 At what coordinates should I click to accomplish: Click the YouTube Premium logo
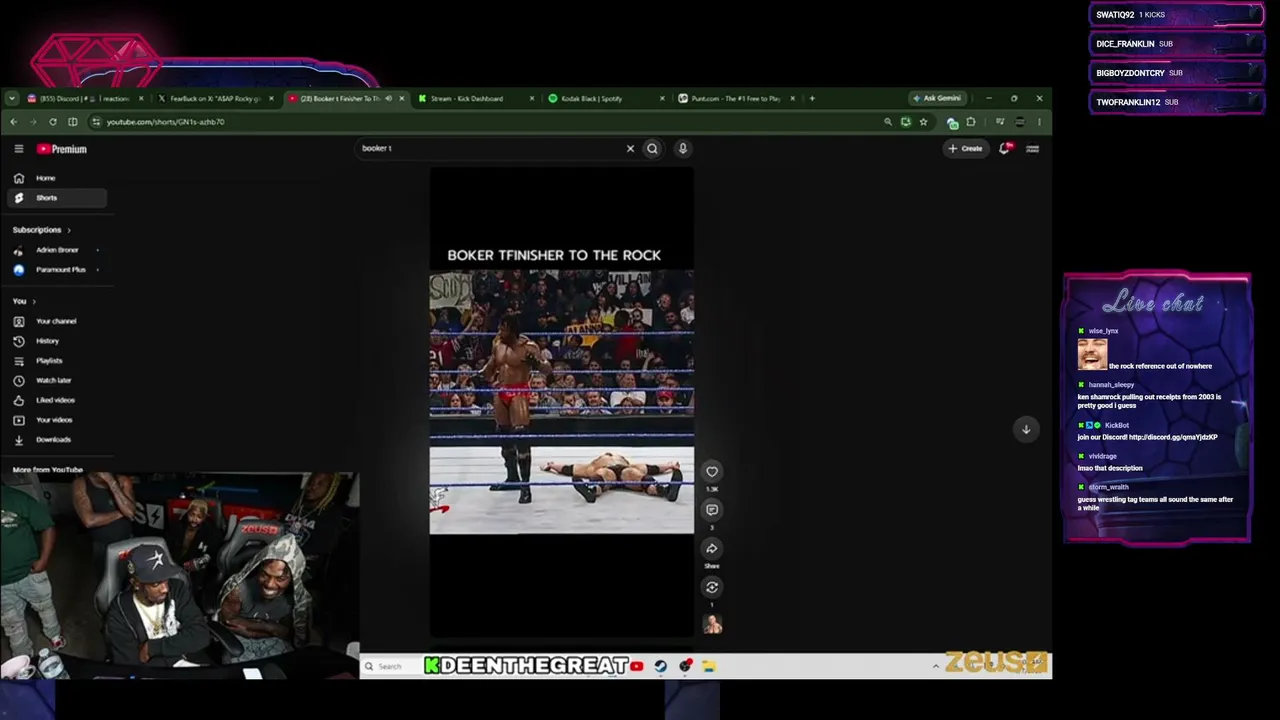(x=62, y=149)
